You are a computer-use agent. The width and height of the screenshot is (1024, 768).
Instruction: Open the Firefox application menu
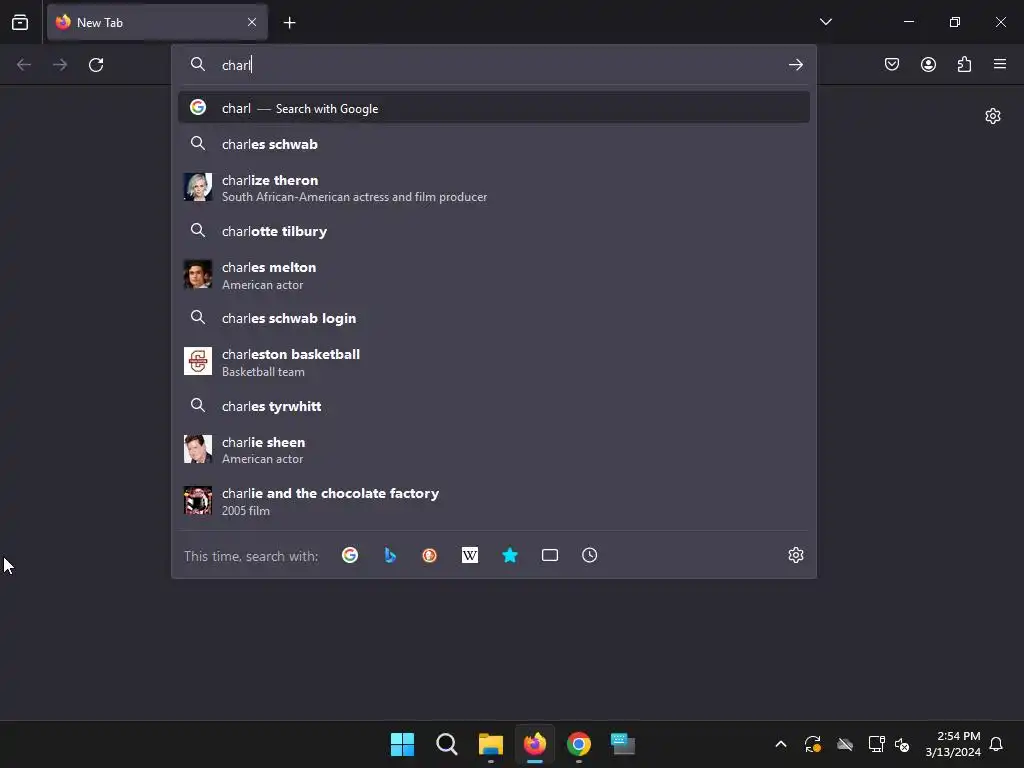coord(1000,64)
